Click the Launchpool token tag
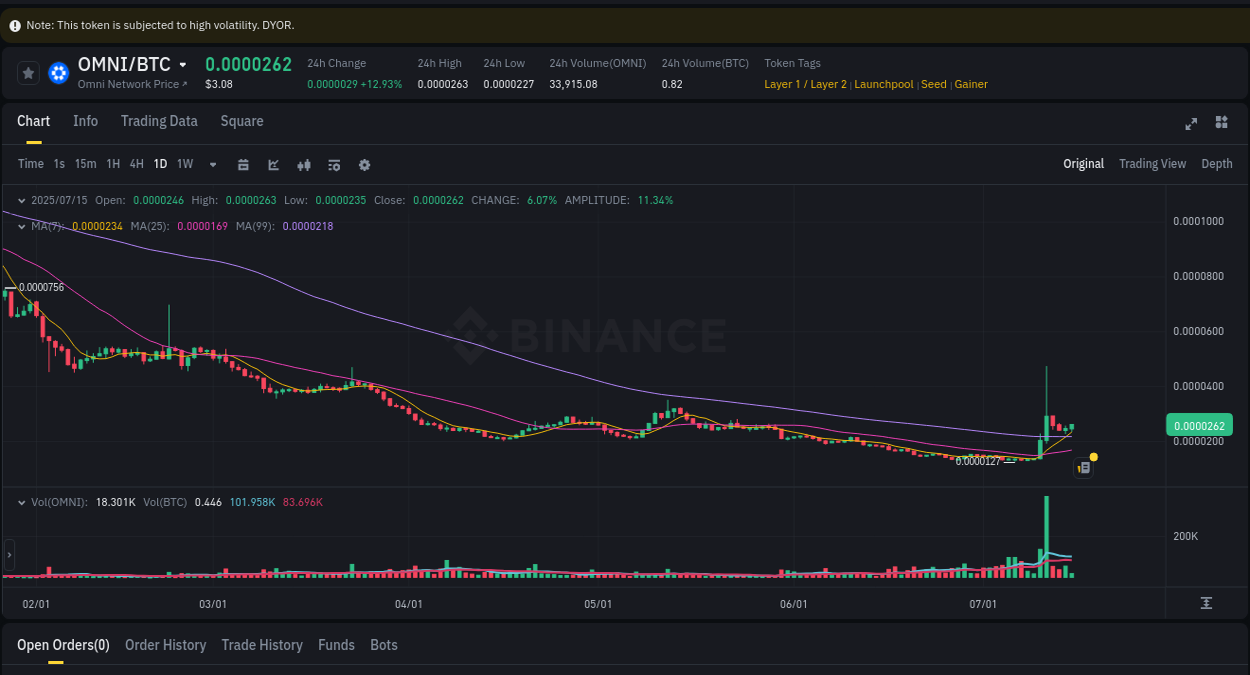 [884, 84]
